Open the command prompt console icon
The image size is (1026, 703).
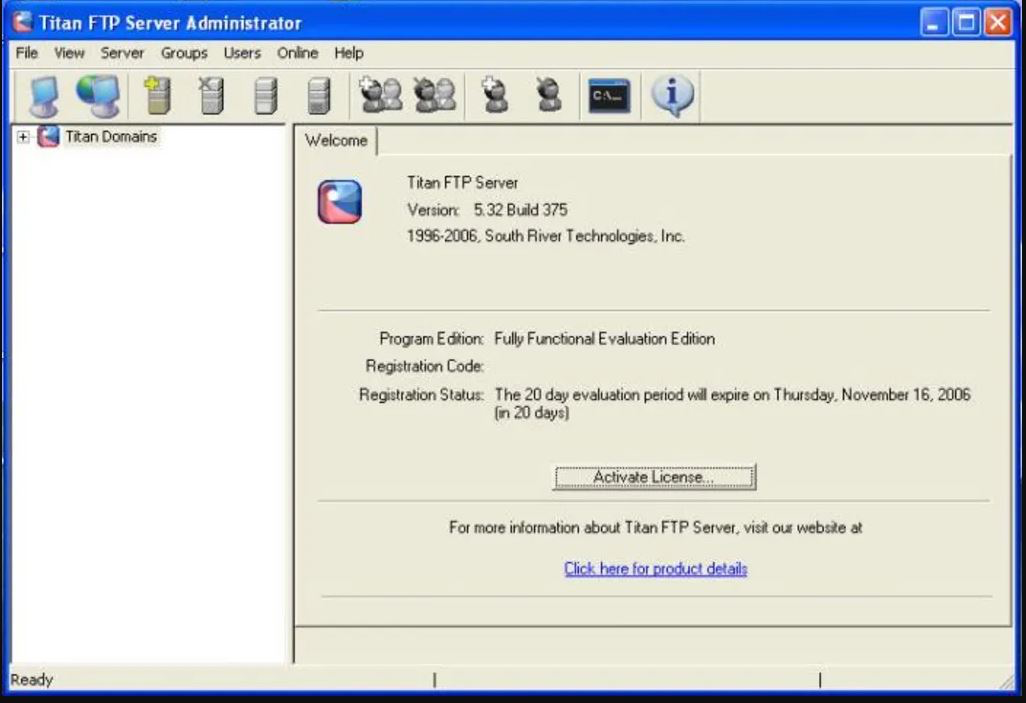pyautogui.click(x=609, y=96)
